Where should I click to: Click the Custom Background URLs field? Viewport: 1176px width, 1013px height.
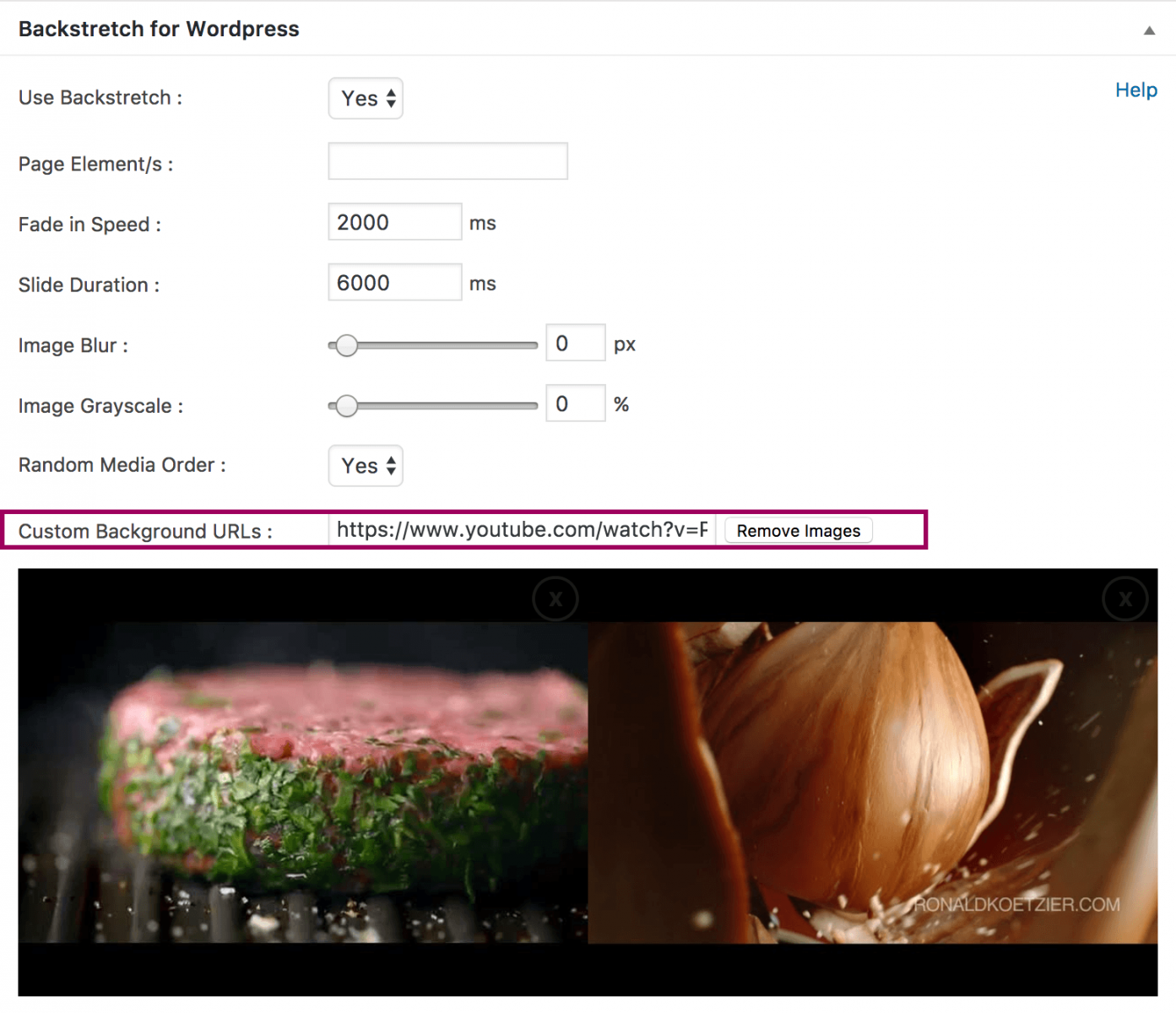[522, 530]
